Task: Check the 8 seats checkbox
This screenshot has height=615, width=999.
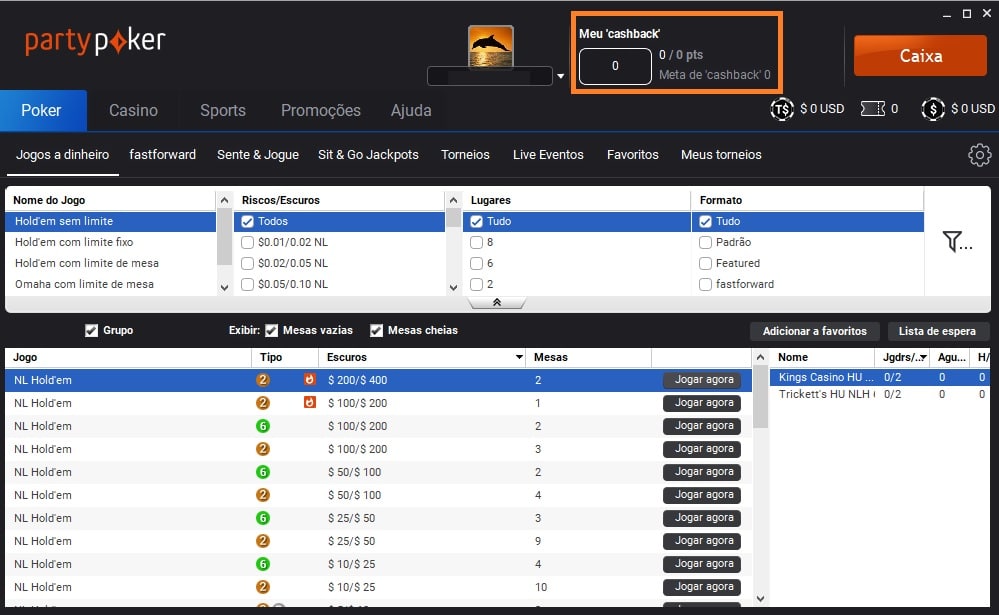Action: (476, 243)
